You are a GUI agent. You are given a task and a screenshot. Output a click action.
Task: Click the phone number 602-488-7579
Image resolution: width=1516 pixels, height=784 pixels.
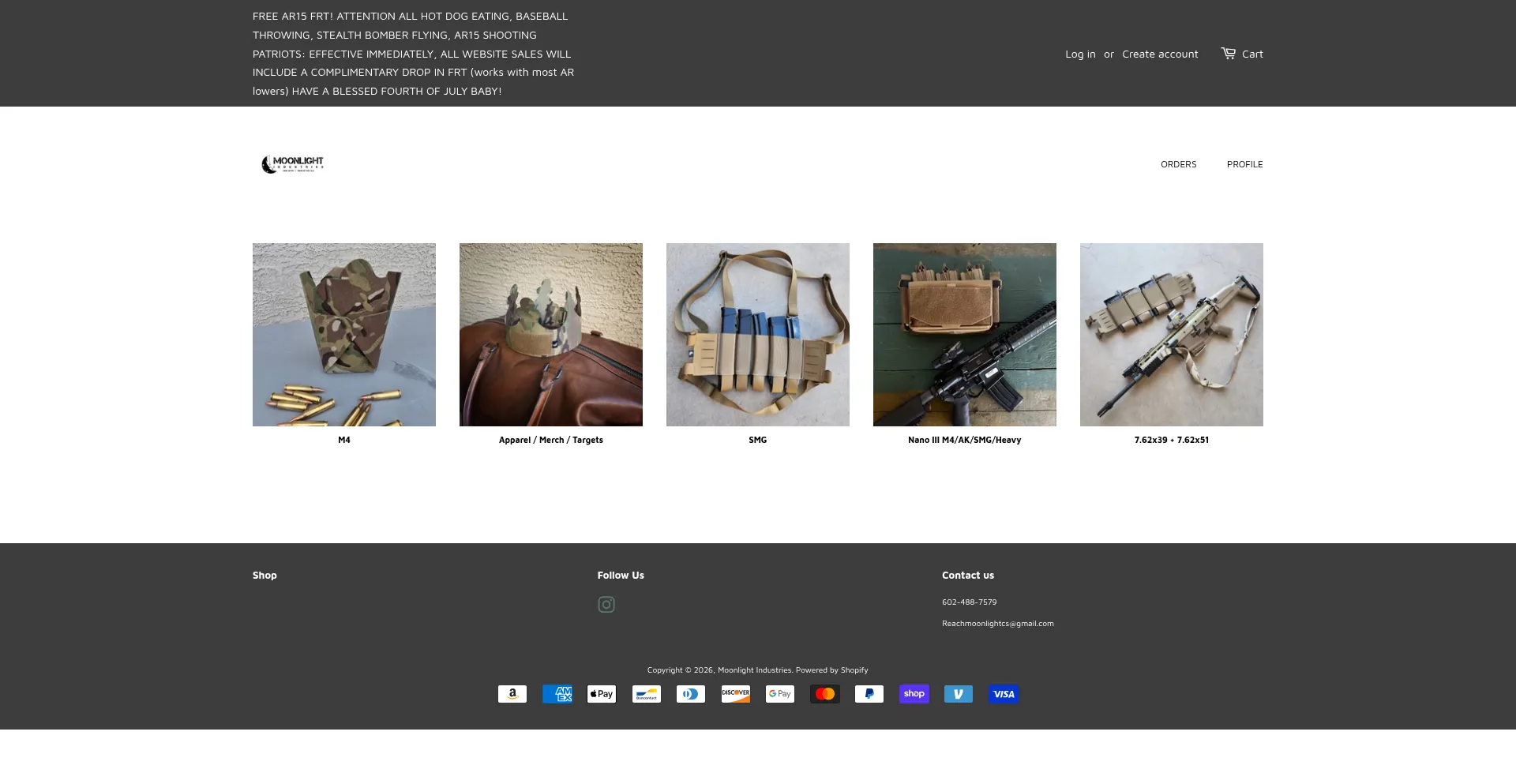coord(969,602)
